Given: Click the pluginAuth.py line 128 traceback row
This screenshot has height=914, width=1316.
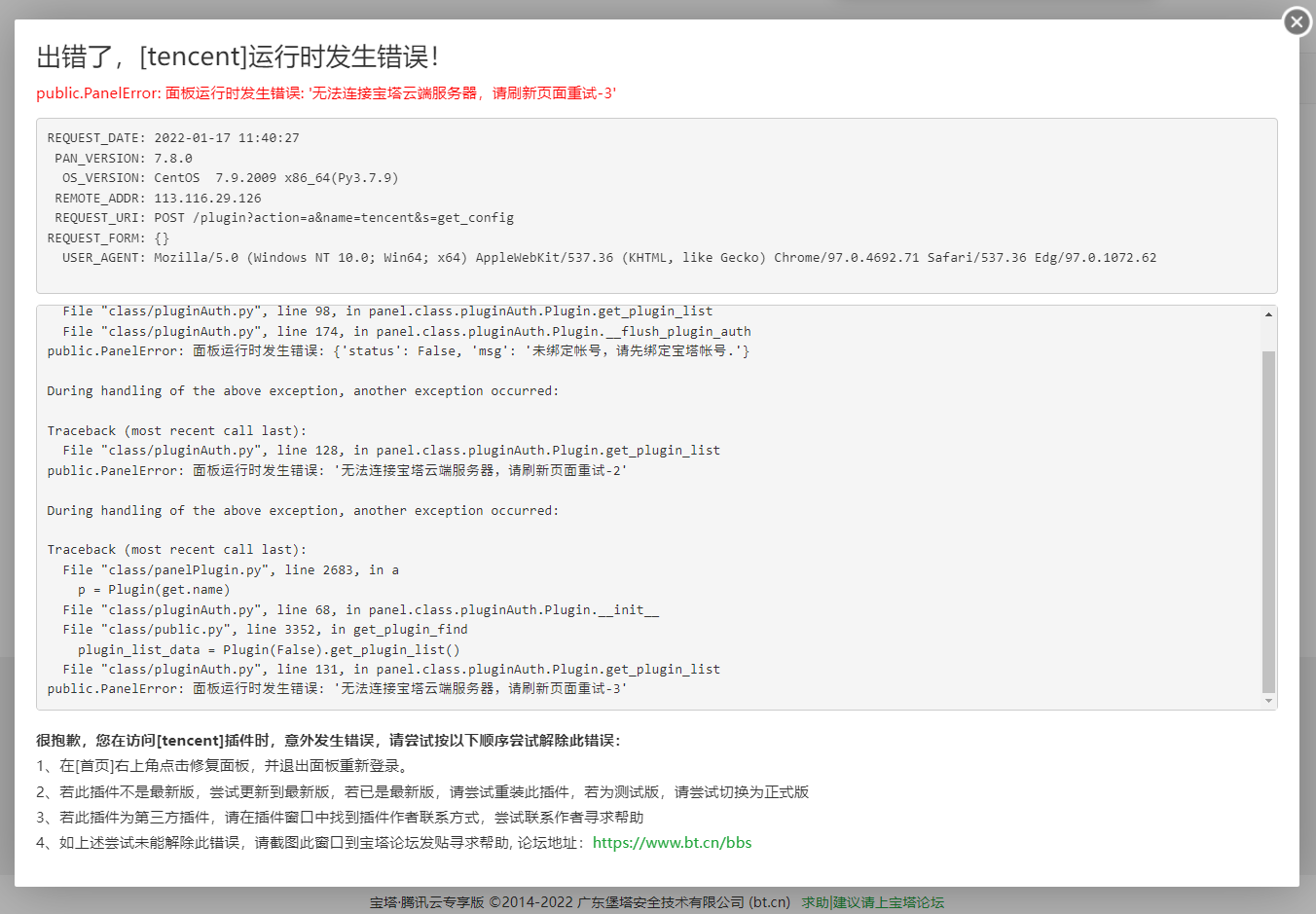Looking at the screenshot, I should (391, 451).
